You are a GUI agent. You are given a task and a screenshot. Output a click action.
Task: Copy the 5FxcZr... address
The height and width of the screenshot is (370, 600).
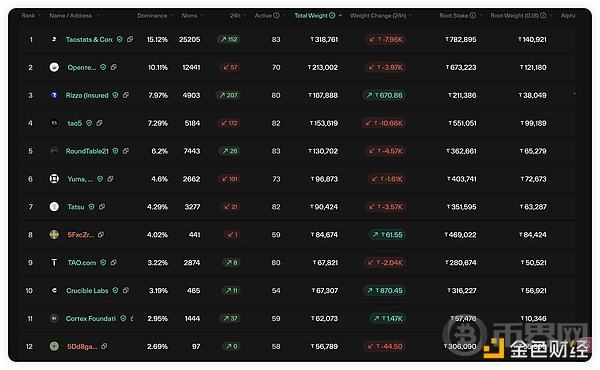pyautogui.click(x=101, y=235)
